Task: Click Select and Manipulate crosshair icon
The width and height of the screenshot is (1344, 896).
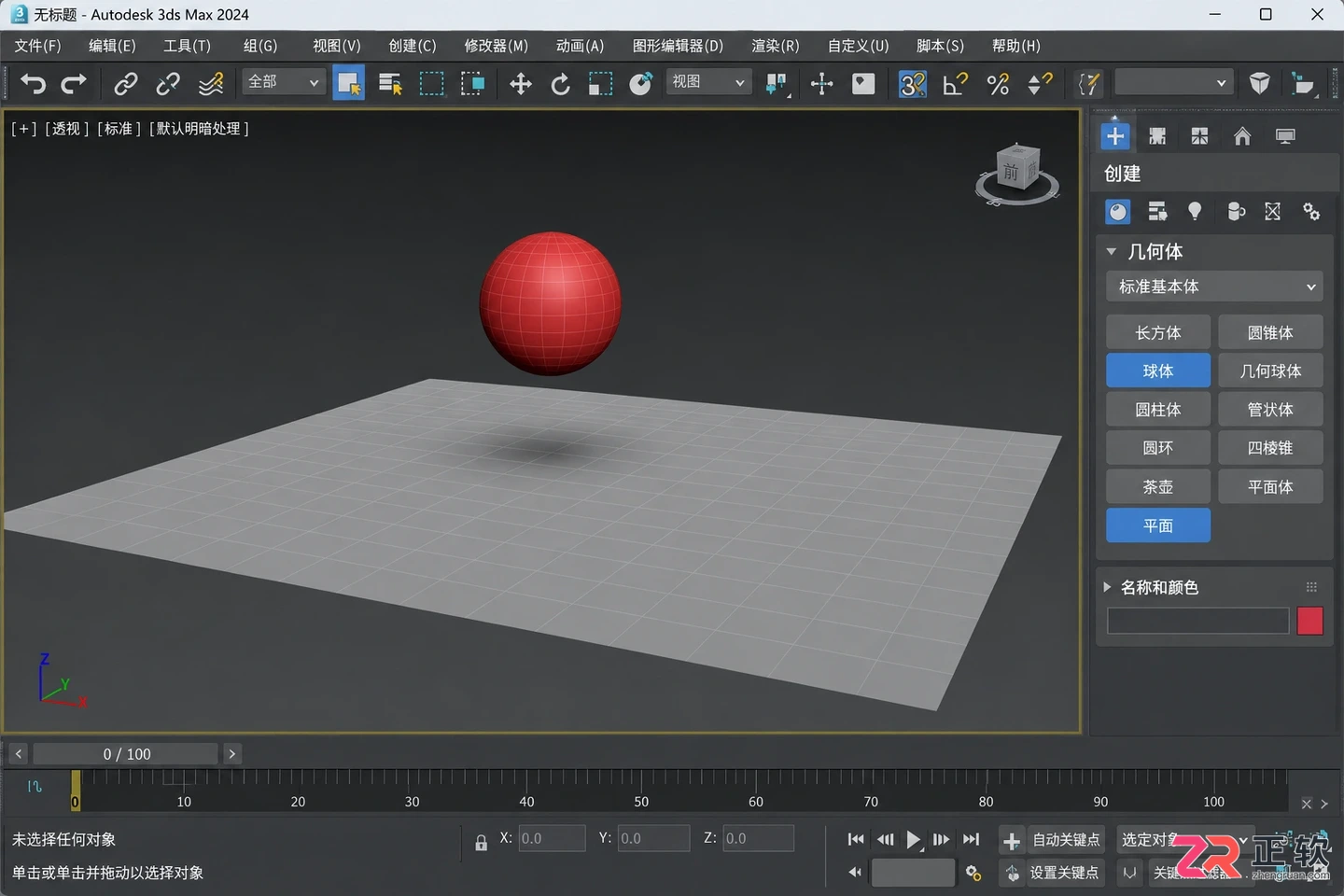Action: pos(821,84)
